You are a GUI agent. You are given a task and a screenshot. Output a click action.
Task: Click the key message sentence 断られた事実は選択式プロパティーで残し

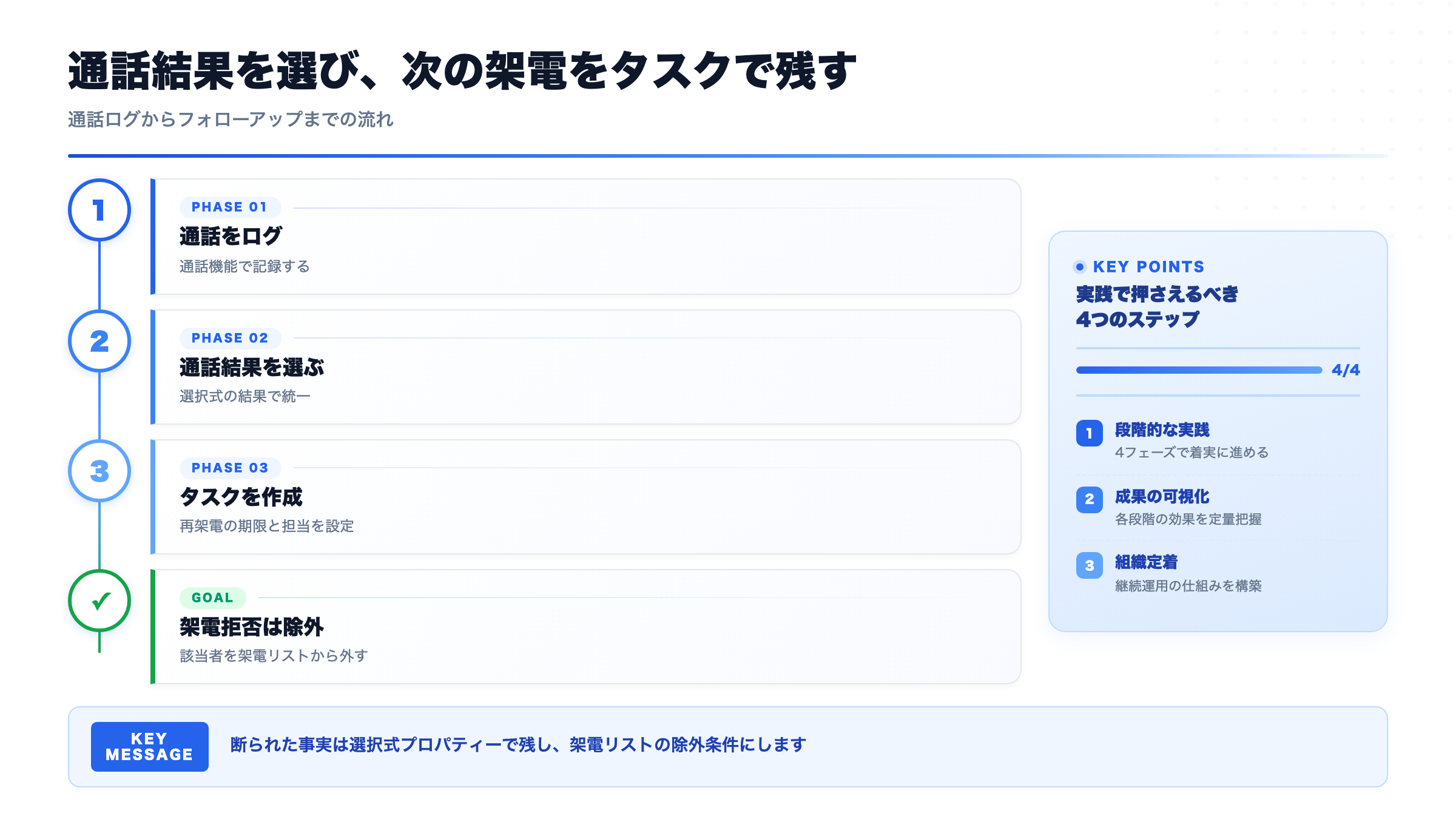coord(391,745)
